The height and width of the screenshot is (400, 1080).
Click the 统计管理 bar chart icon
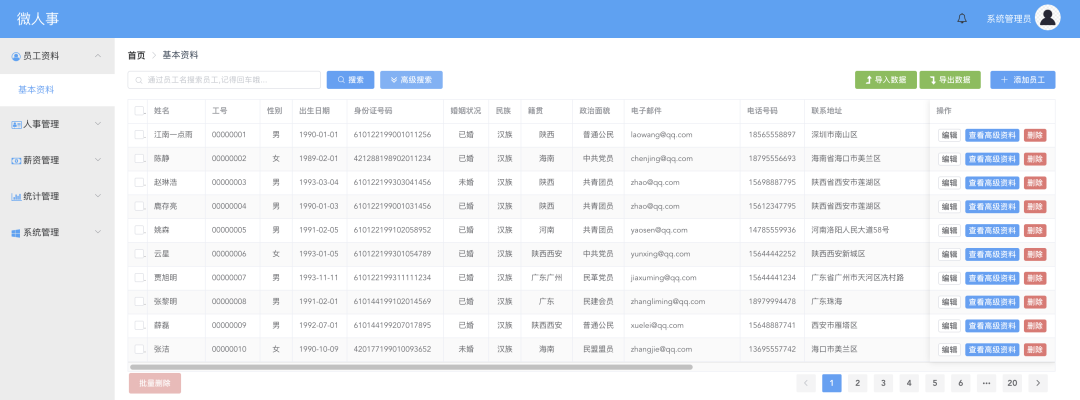click(17, 196)
